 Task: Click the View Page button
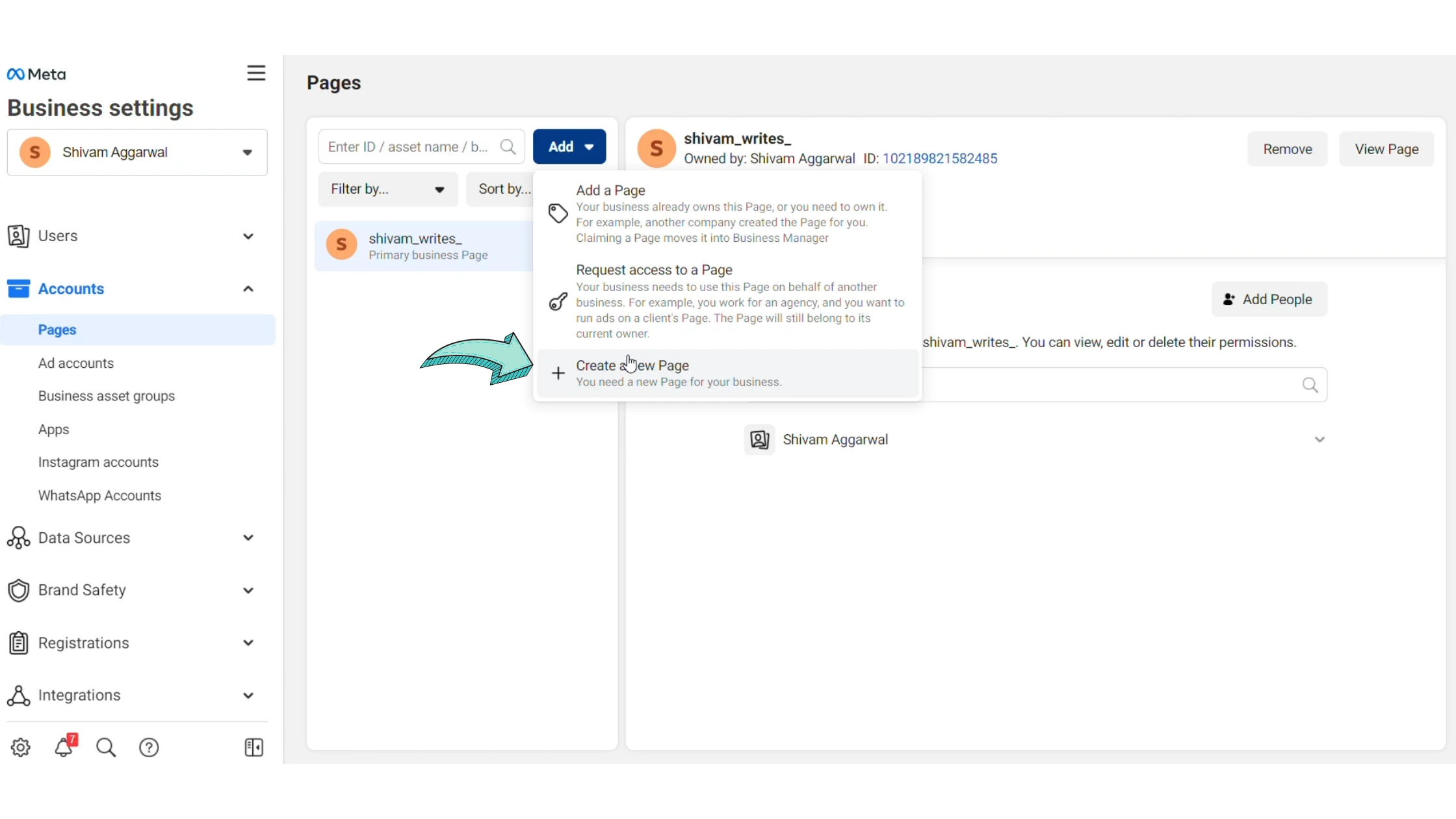pos(1386,149)
